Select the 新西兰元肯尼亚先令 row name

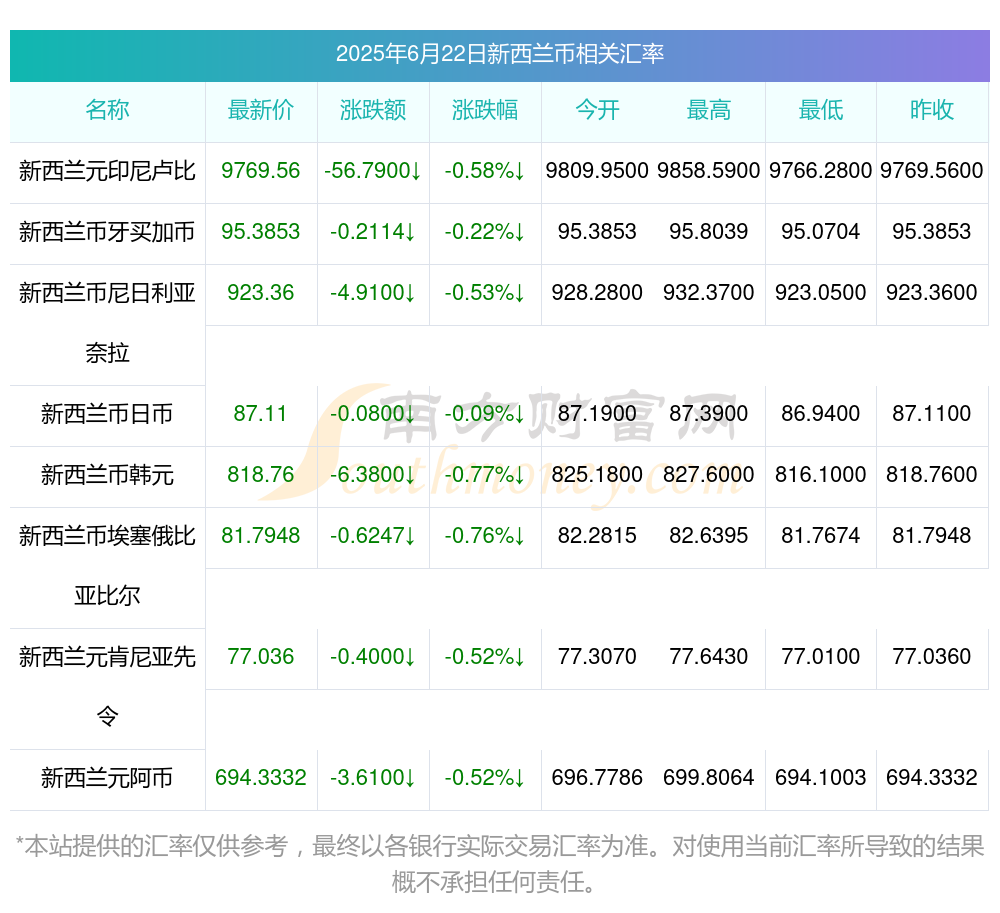point(107,687)
